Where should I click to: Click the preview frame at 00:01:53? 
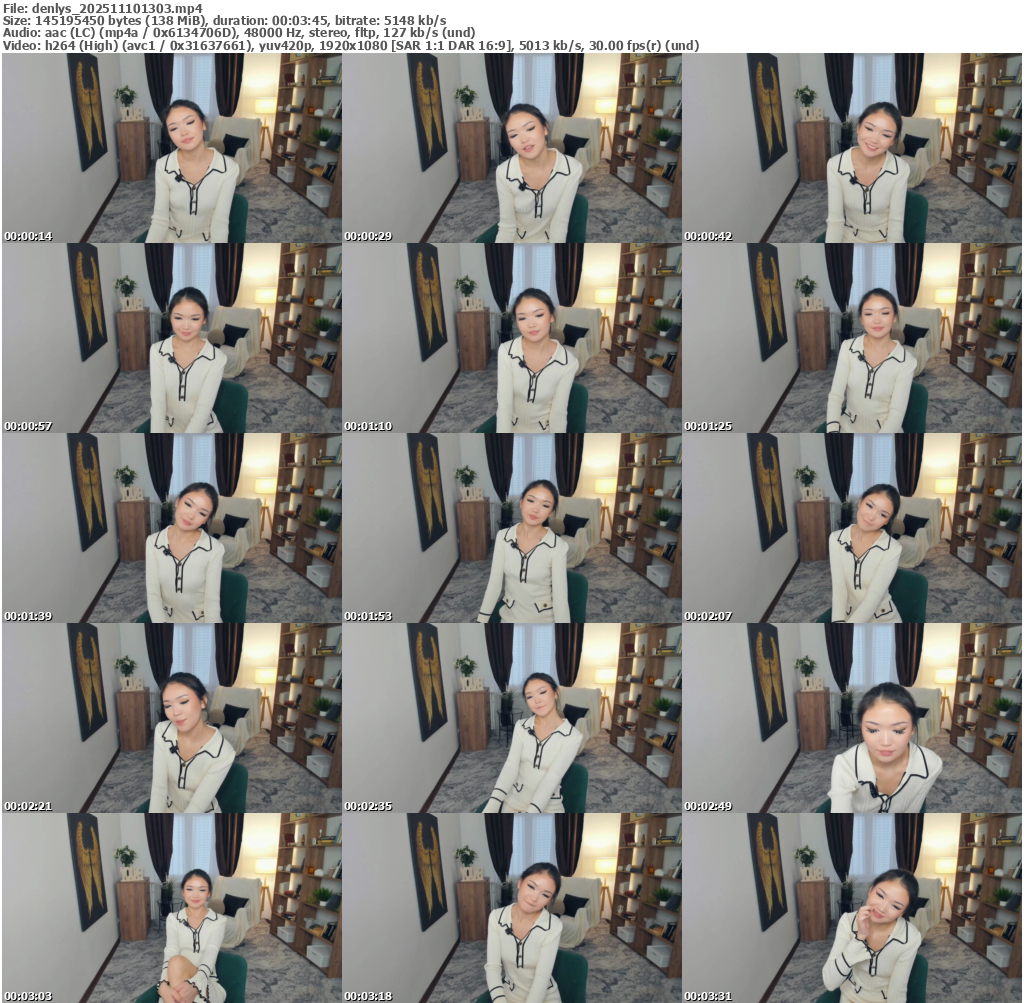coord(512,528)
